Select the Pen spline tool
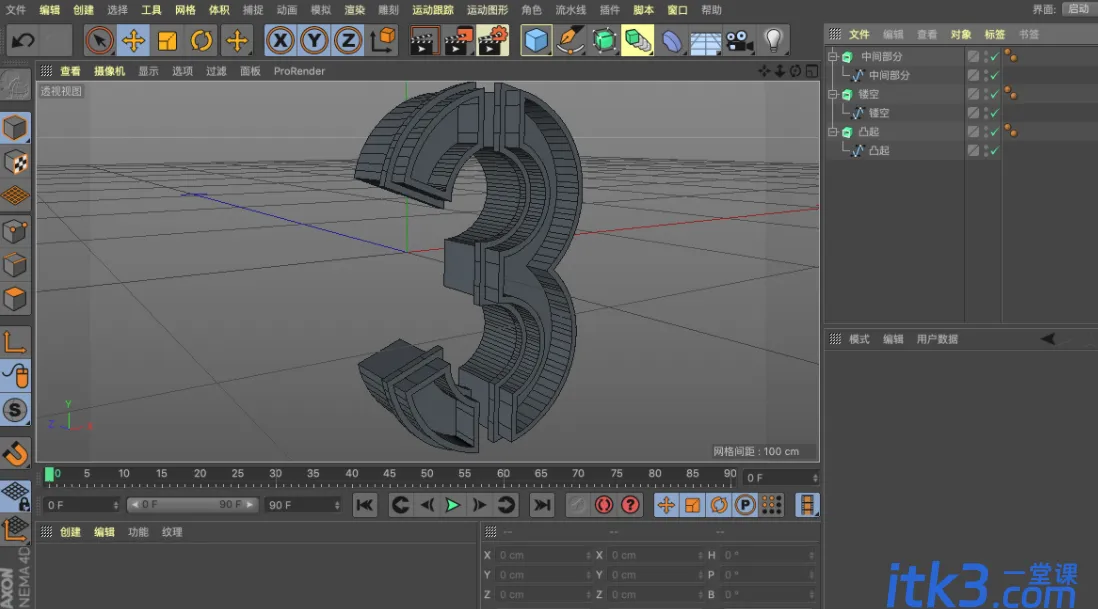 [570, 41]
